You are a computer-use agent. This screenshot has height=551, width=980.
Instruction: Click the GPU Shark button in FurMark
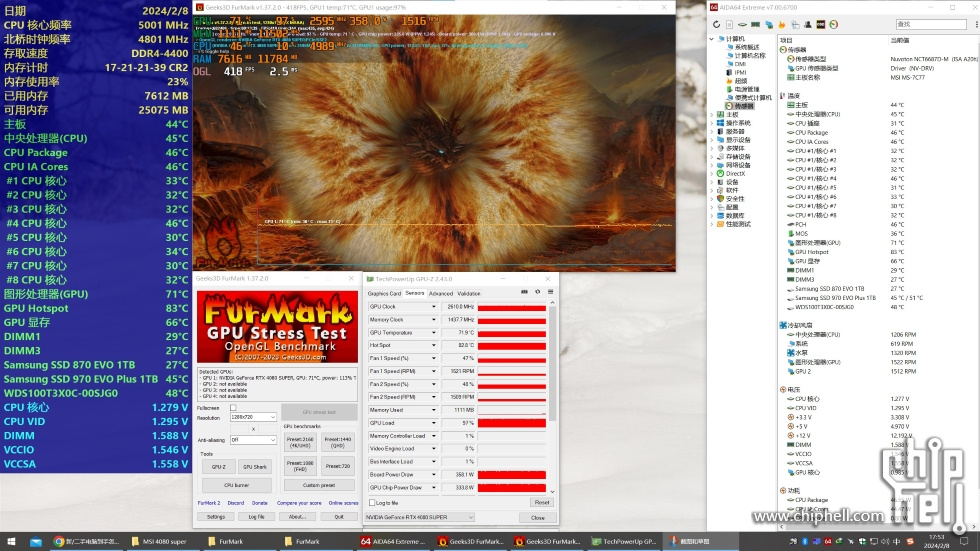point(254,467)
